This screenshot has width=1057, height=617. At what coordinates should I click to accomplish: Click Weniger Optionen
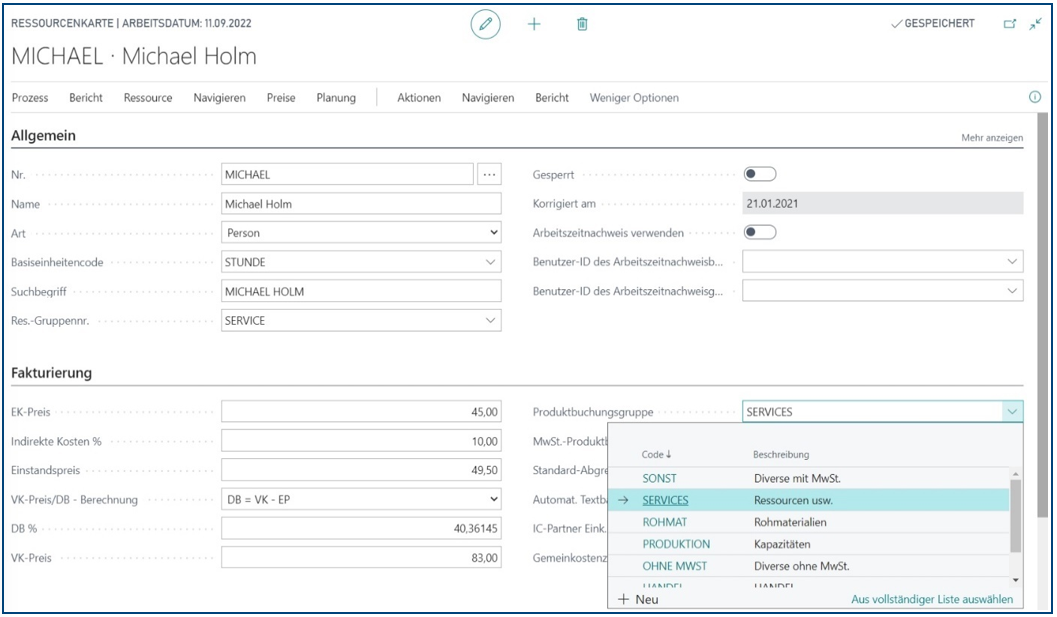coord(634,98)
